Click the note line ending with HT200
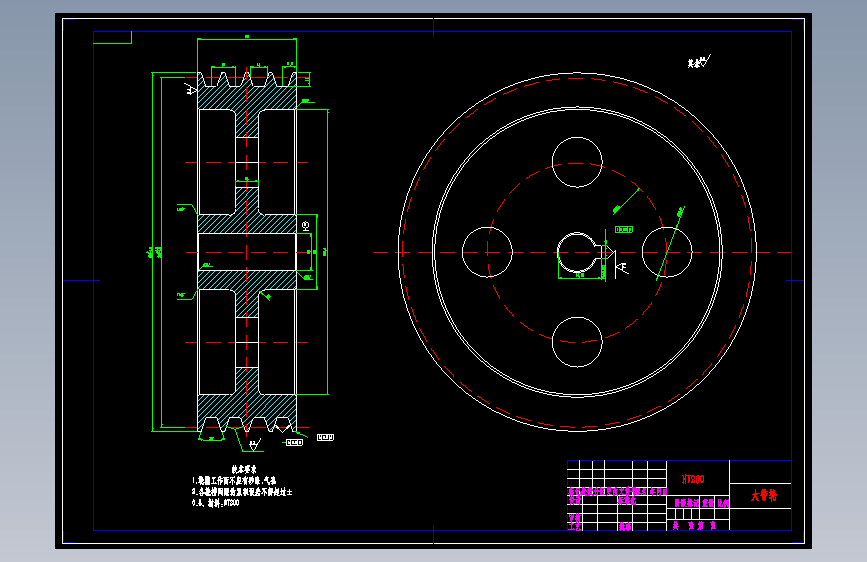 click(216, 503)
